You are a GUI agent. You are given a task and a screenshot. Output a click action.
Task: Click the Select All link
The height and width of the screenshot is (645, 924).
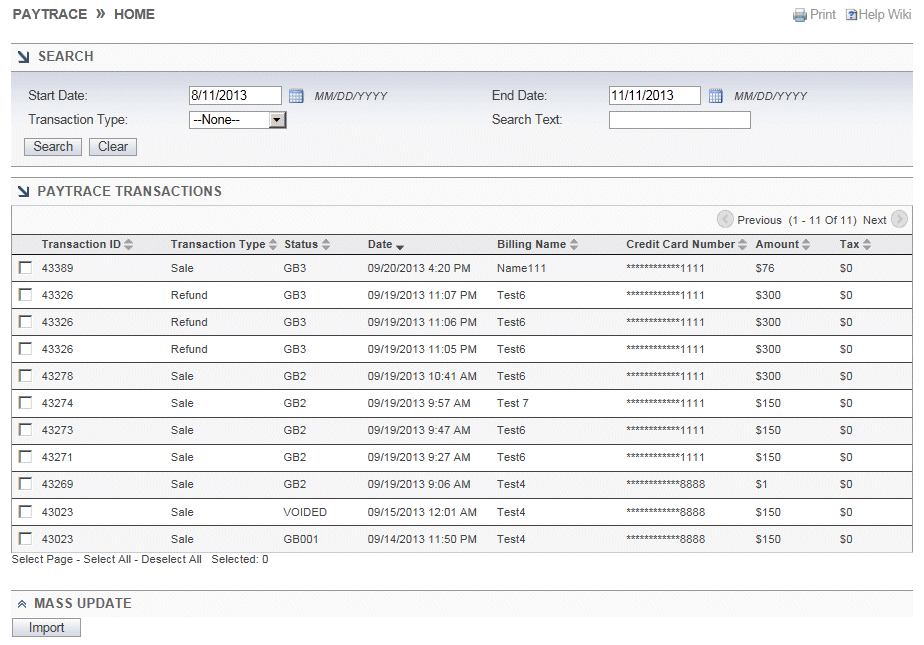[107, 560]
